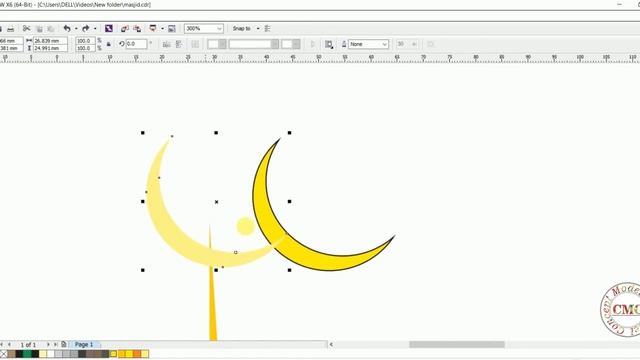Screen dimensions: 640x360
Task: Click the Redo arrow
Action: [x=86, y=29]
